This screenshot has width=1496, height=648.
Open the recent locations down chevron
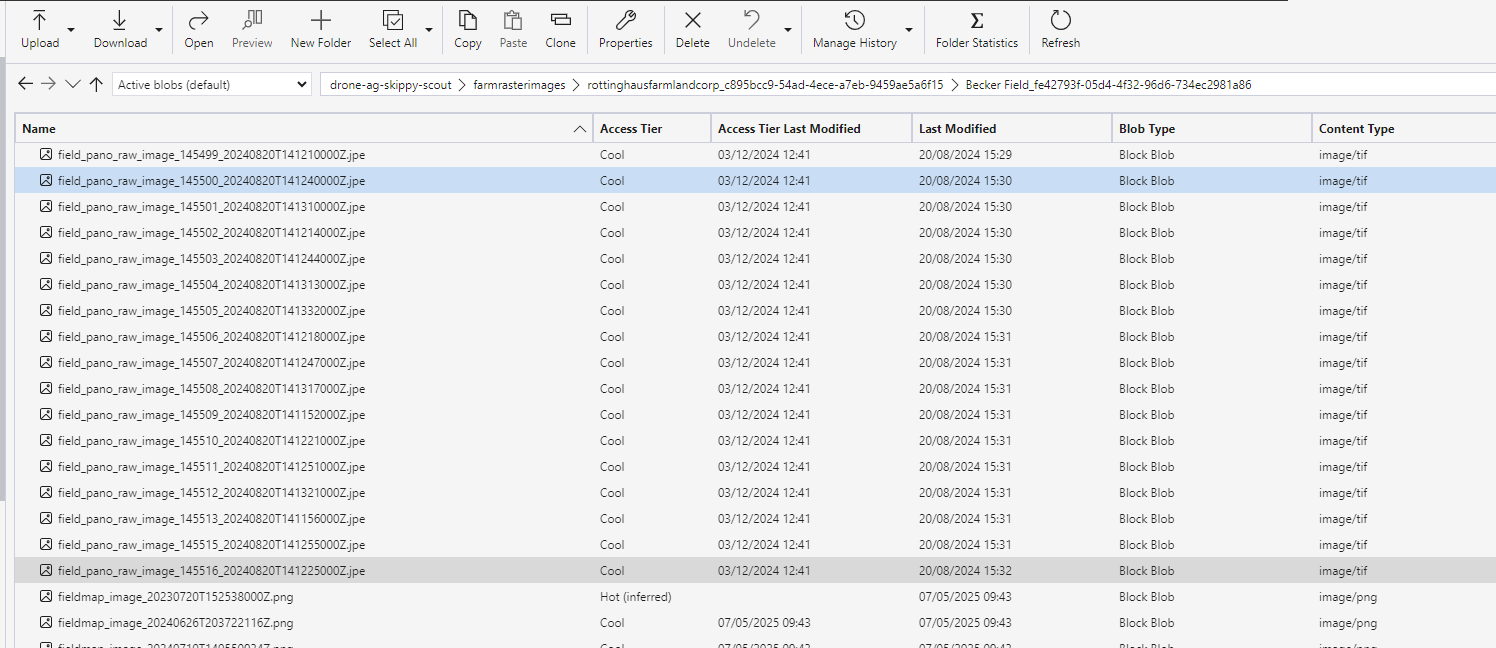pos(72,84)
